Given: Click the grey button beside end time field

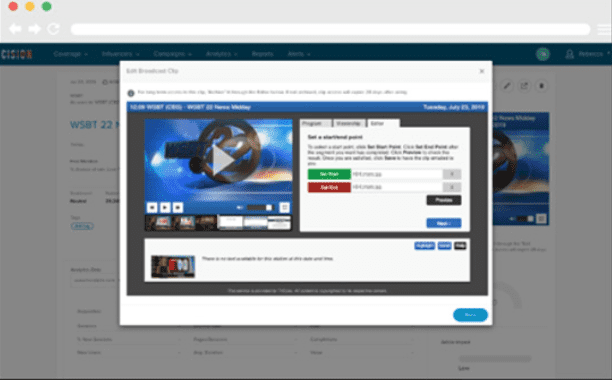Looking at the screenshot, I should tap(452, 187).
